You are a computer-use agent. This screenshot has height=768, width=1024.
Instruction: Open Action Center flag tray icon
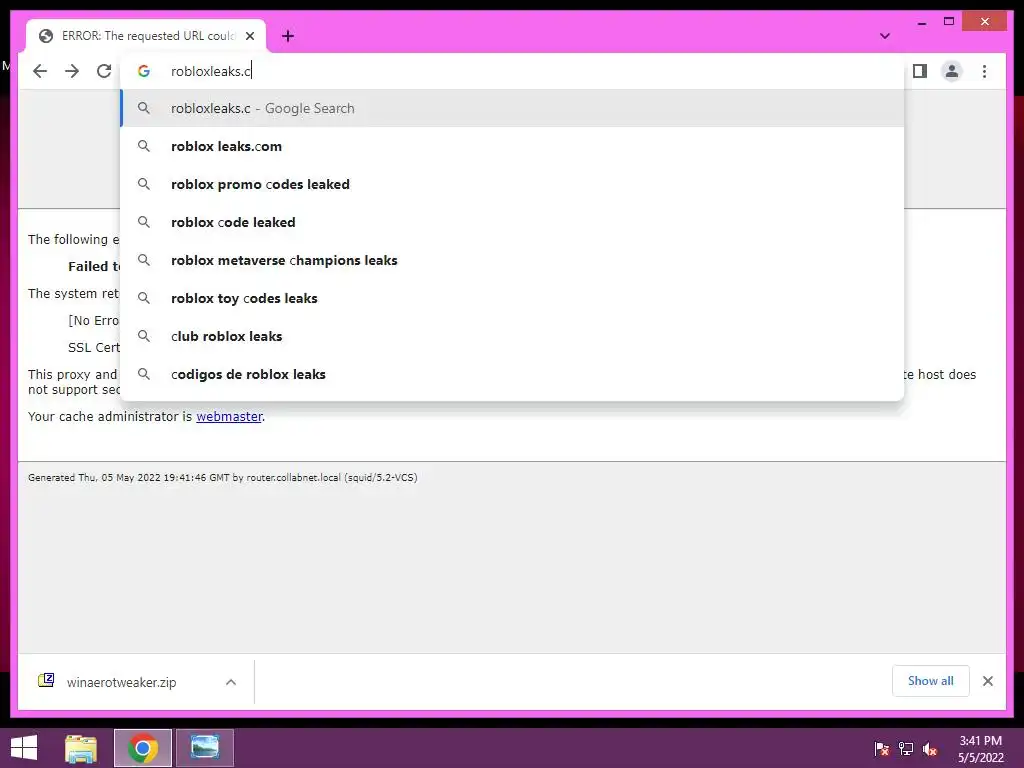(882, 748)
